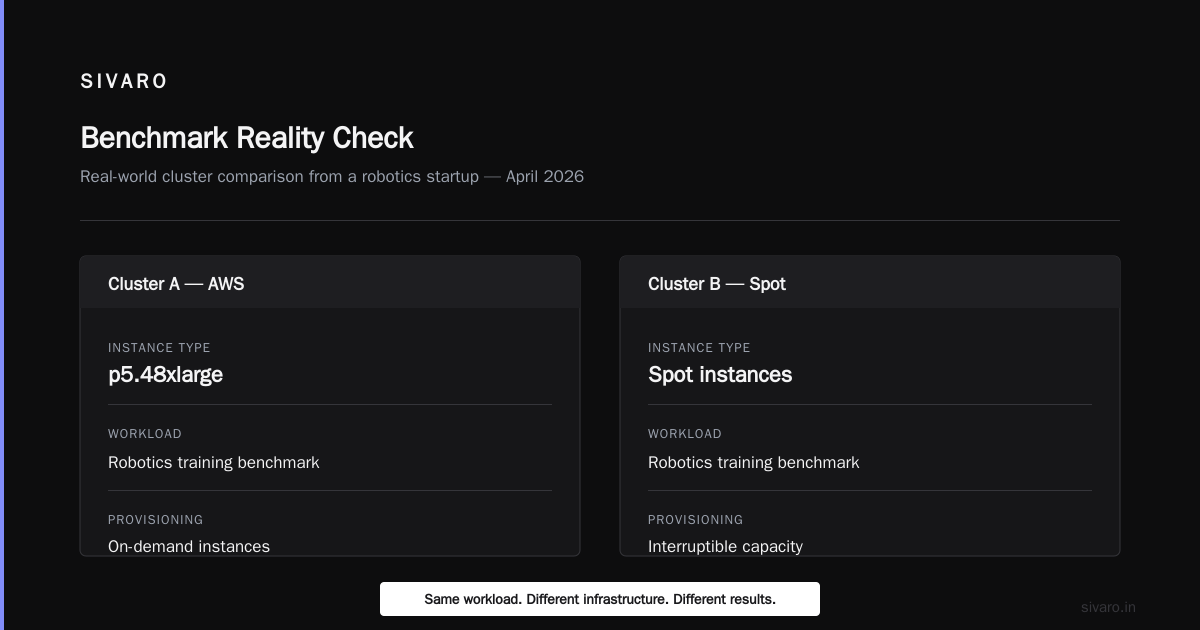Click the Same workload. Different infrastructure banner

tap(600, 599)
